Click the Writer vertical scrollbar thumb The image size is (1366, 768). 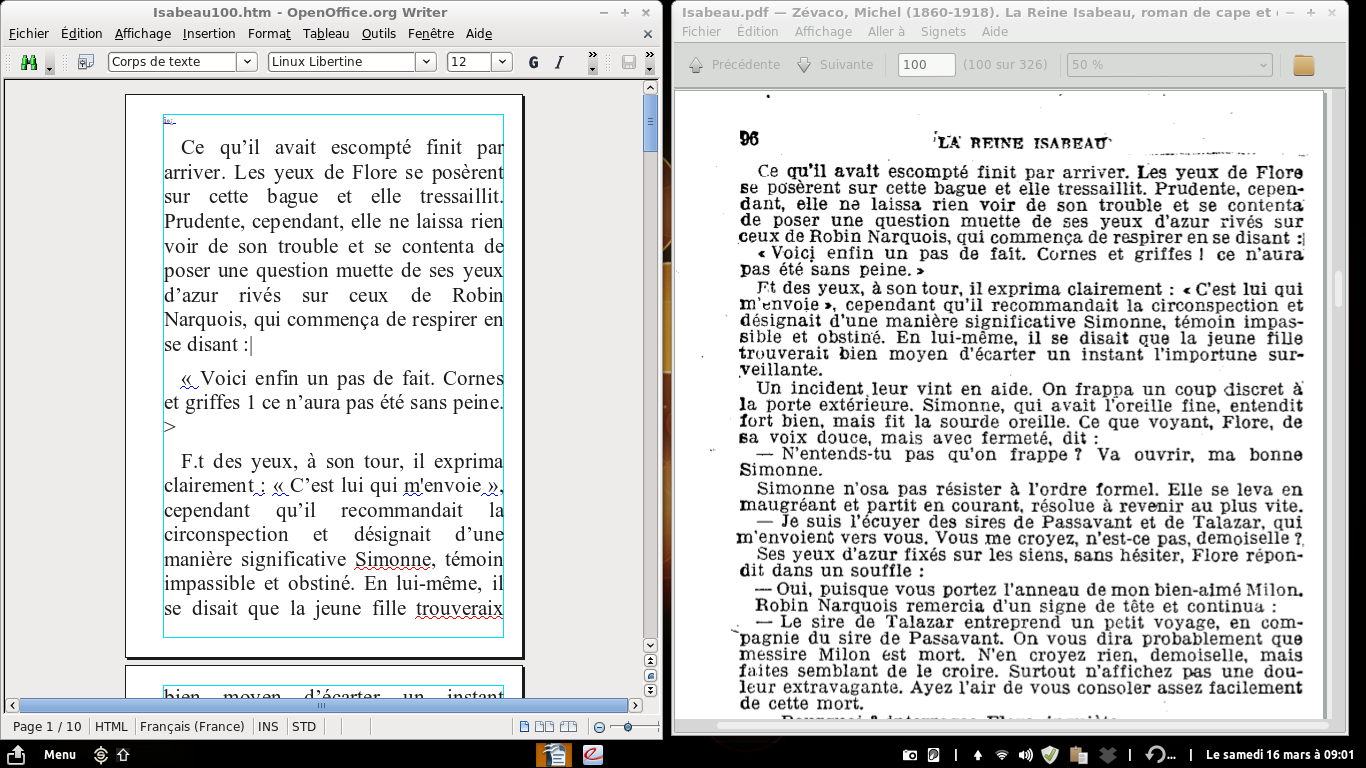pos(651,123)
